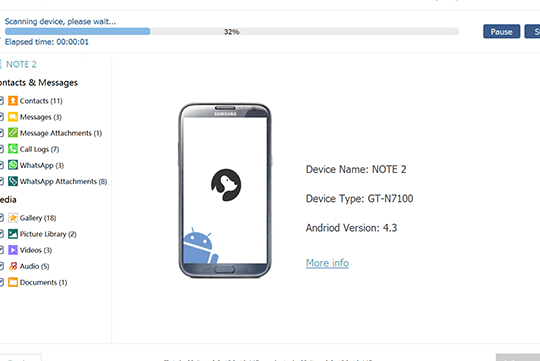Select the Gallery (18) label

38,218
